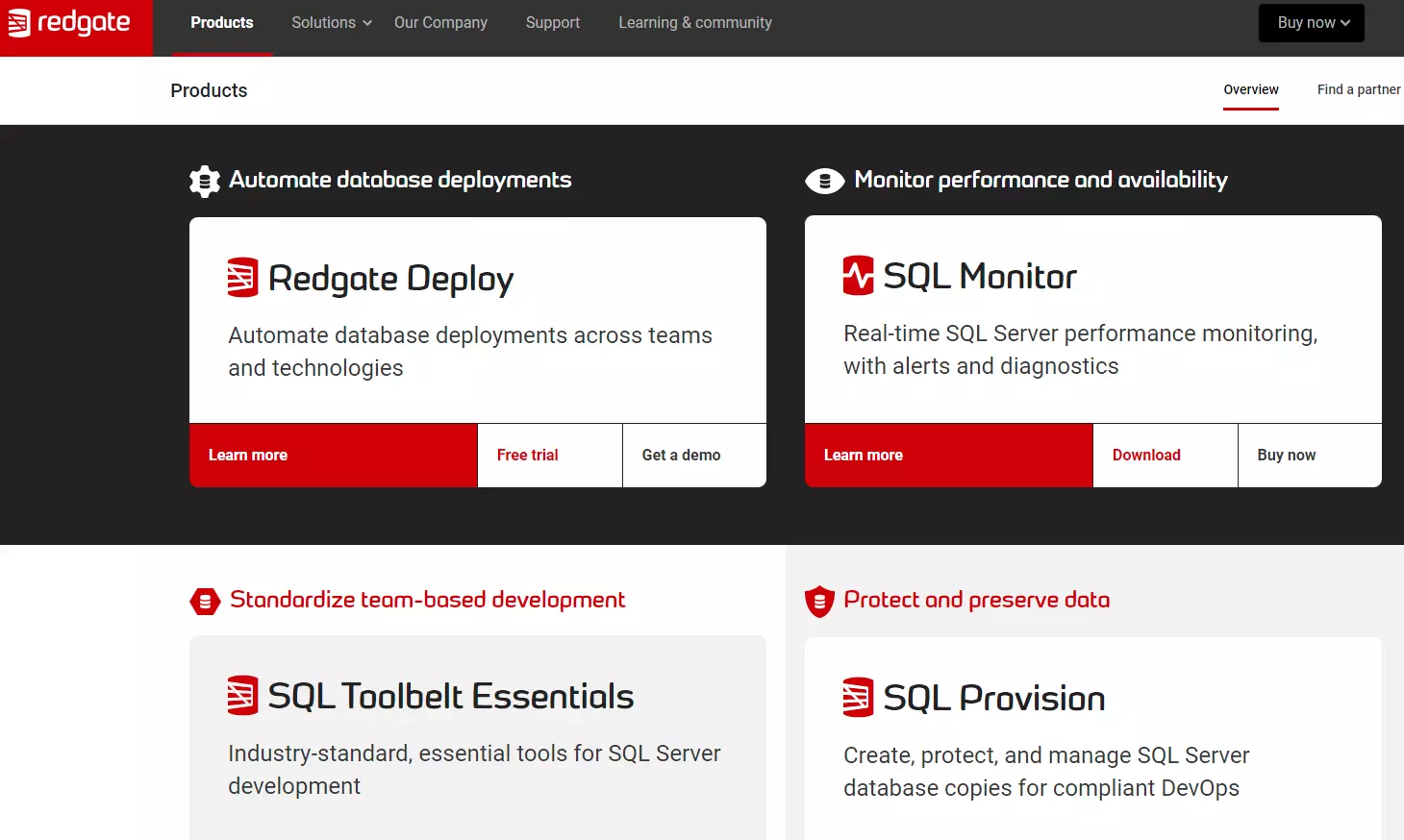Open the Our Company menu item
Viewport: 1404px width, 840px height.
pyautogui.click(x=440, y=23)
